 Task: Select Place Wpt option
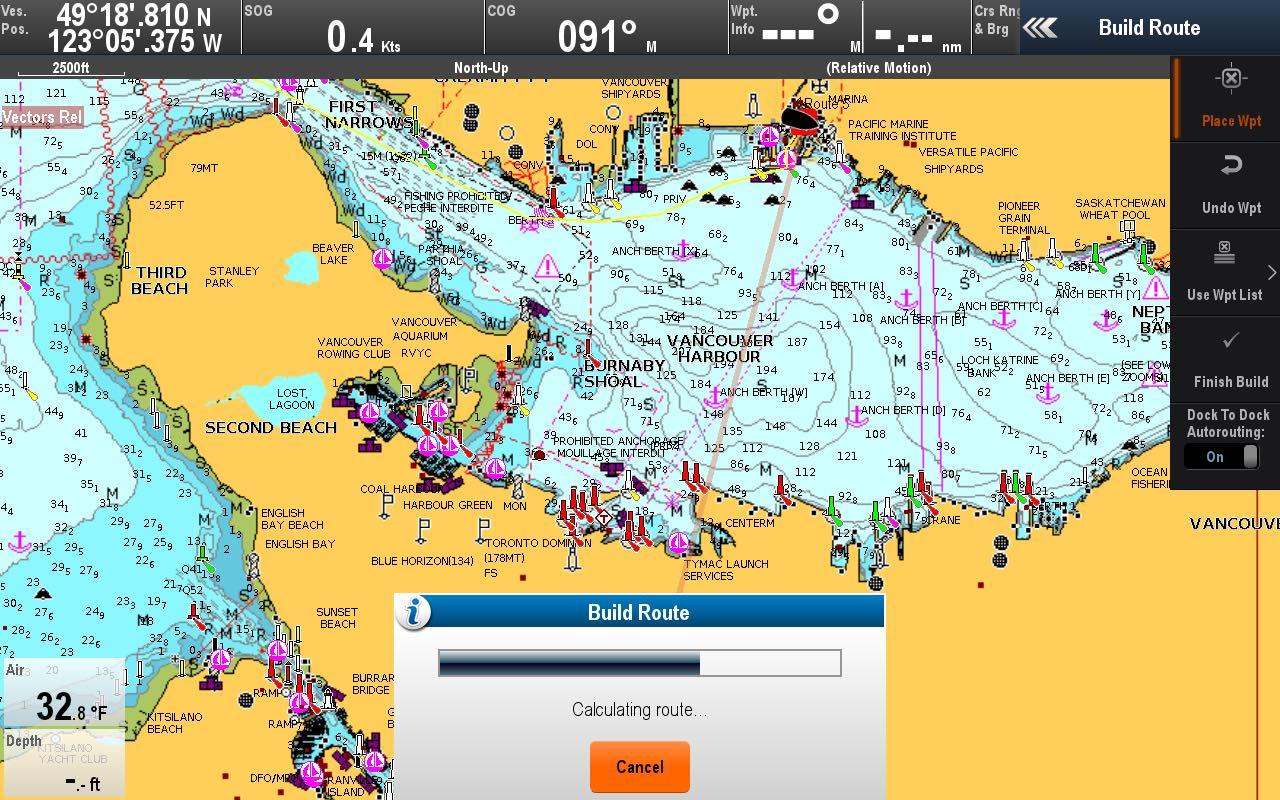(1231, 99)
